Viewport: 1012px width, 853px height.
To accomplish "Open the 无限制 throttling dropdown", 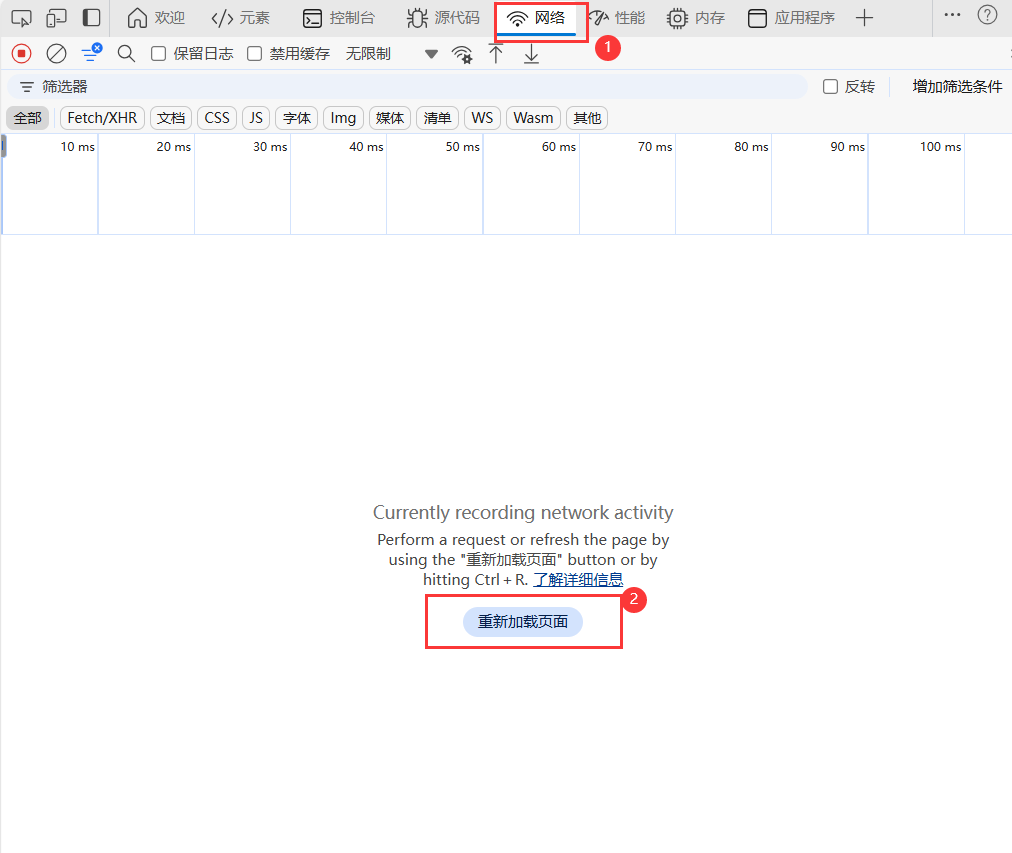I will [x=391, y=54].
